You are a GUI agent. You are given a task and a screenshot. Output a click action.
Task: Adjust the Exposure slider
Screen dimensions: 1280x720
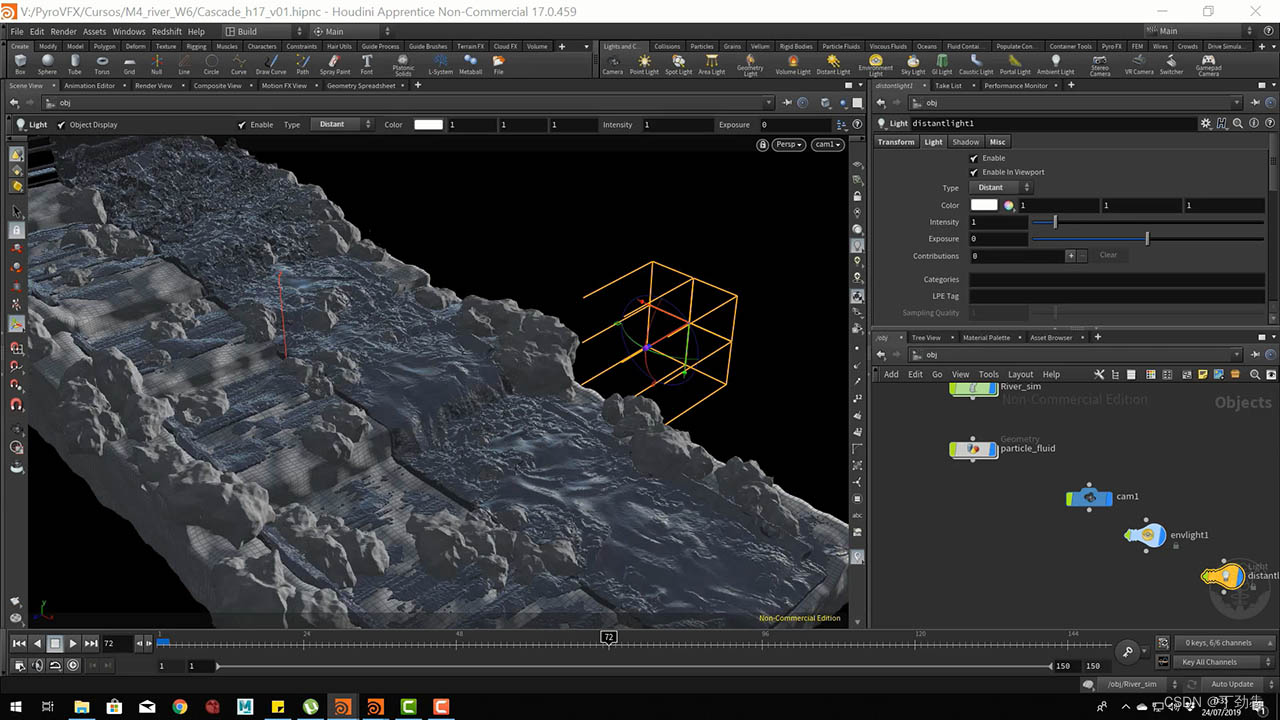tap(1147, 239)
